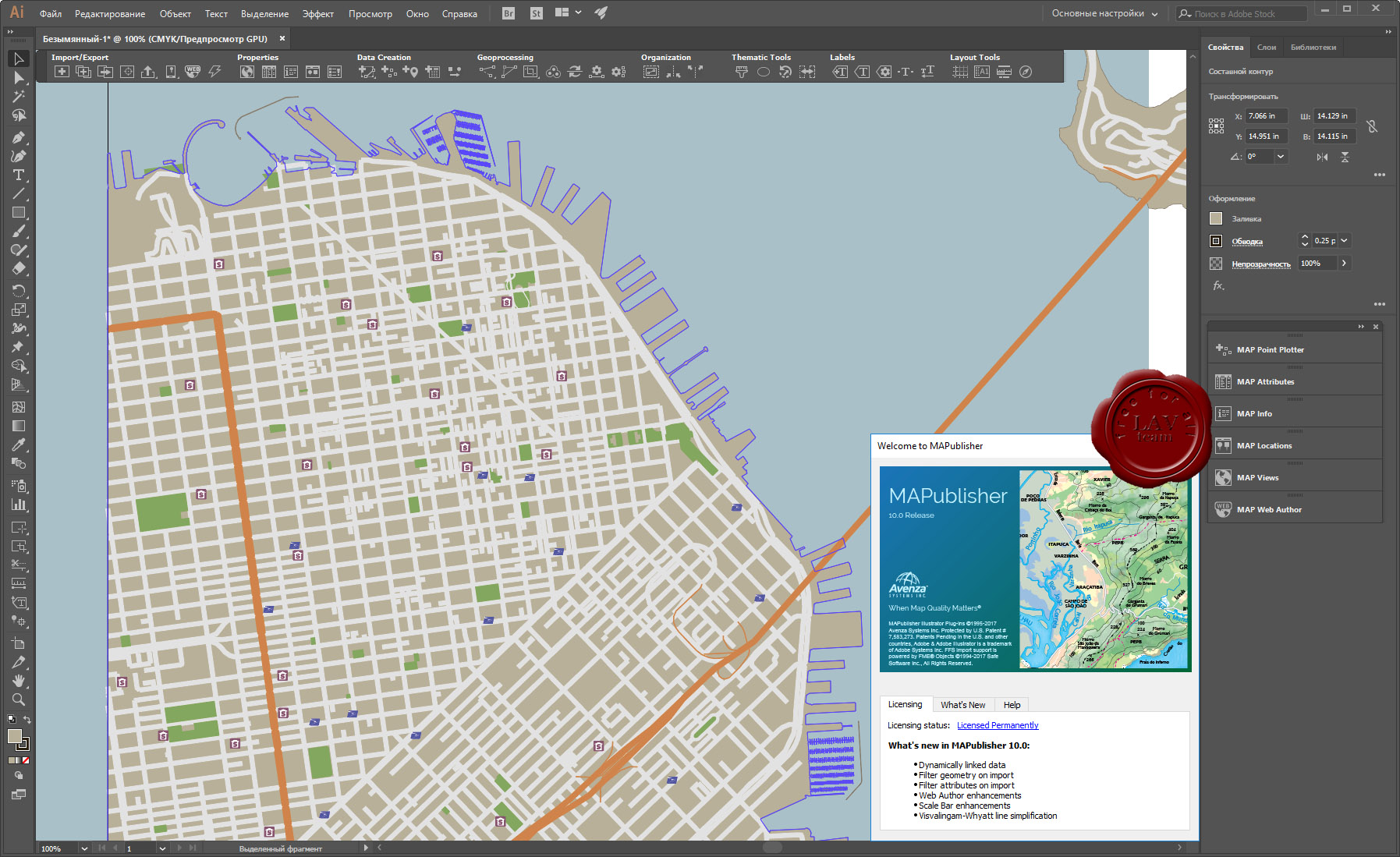Open the Эффект menu
Image resolution: width=1400 pixels, height=857 pixels.
(318, 14)
